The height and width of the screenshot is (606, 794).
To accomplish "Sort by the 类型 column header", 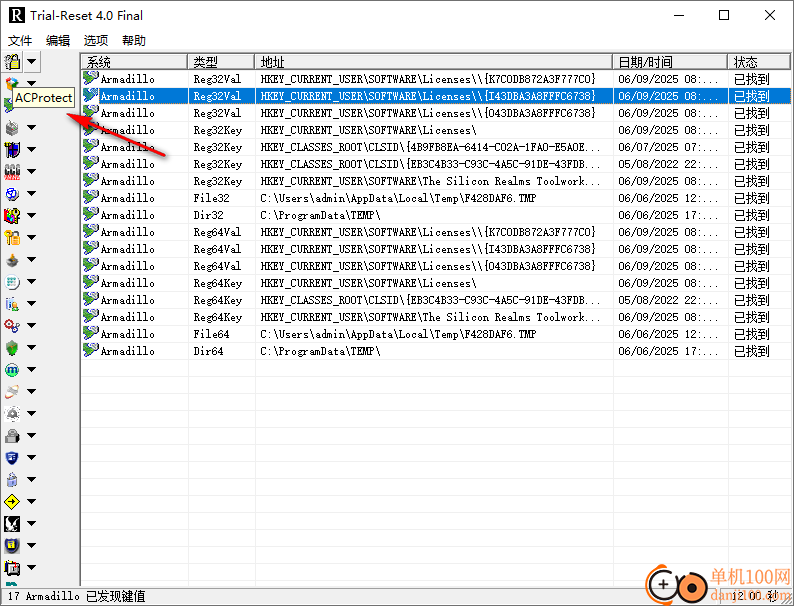I will click(221, 62).
